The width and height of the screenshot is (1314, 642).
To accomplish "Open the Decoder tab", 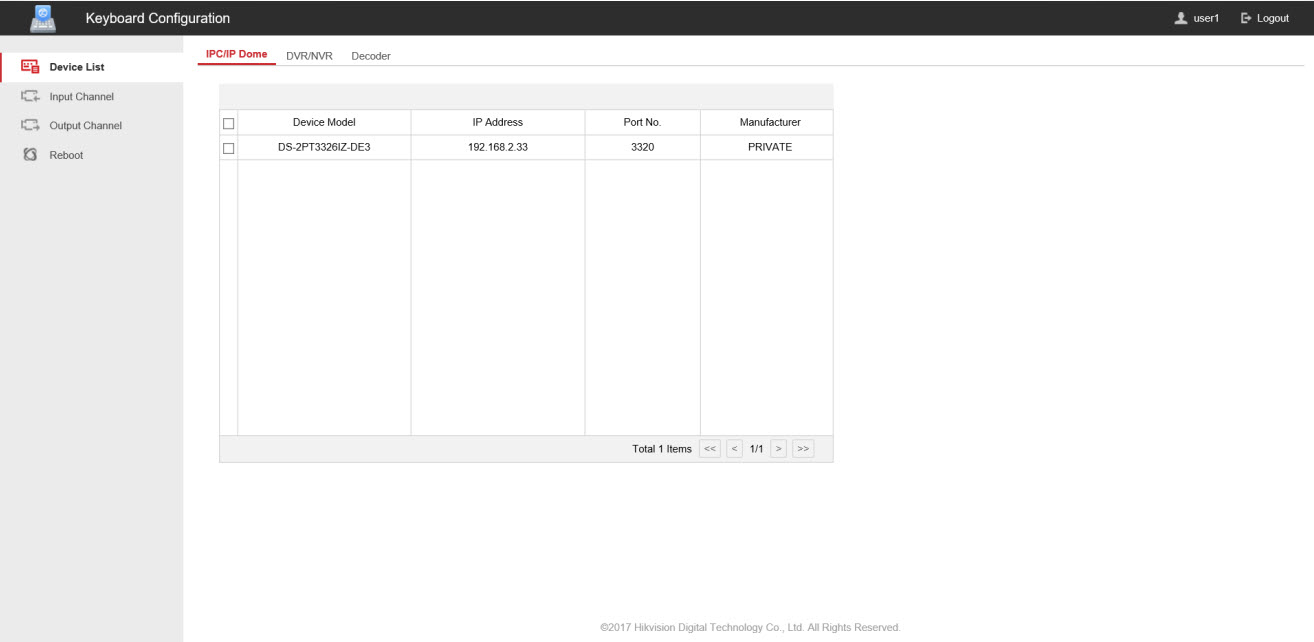I will coord(370,56).
